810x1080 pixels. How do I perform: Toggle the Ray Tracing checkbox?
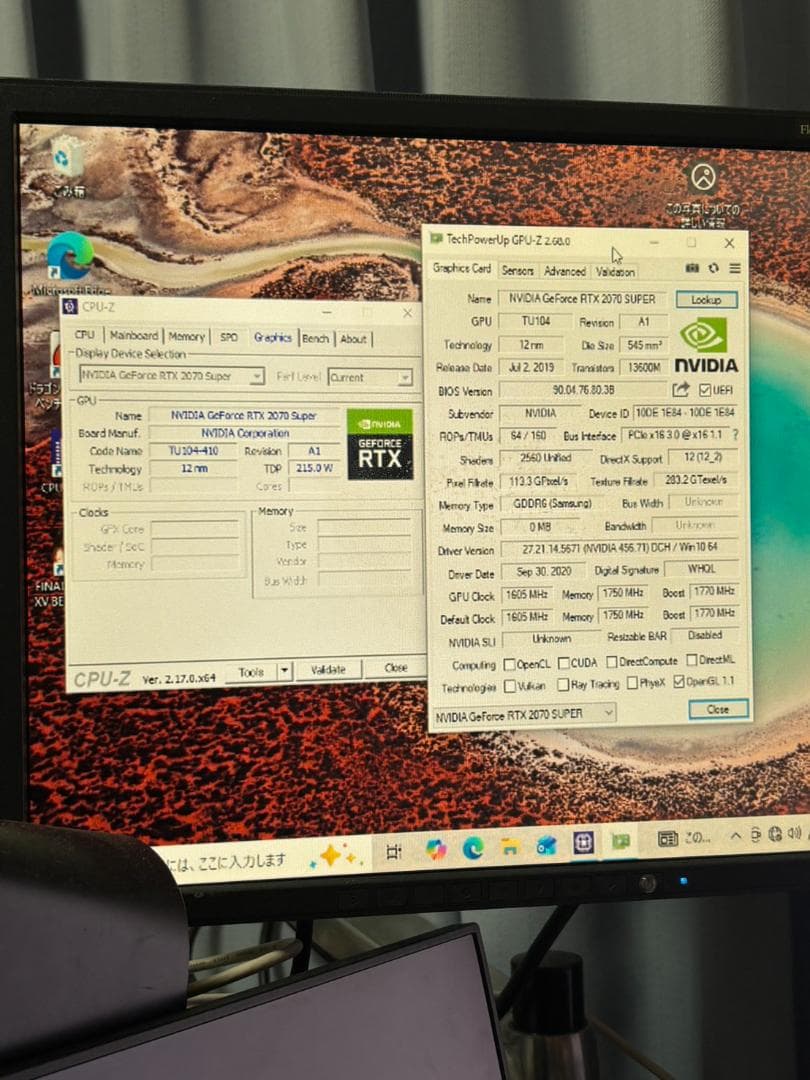[x=563, y=685]
